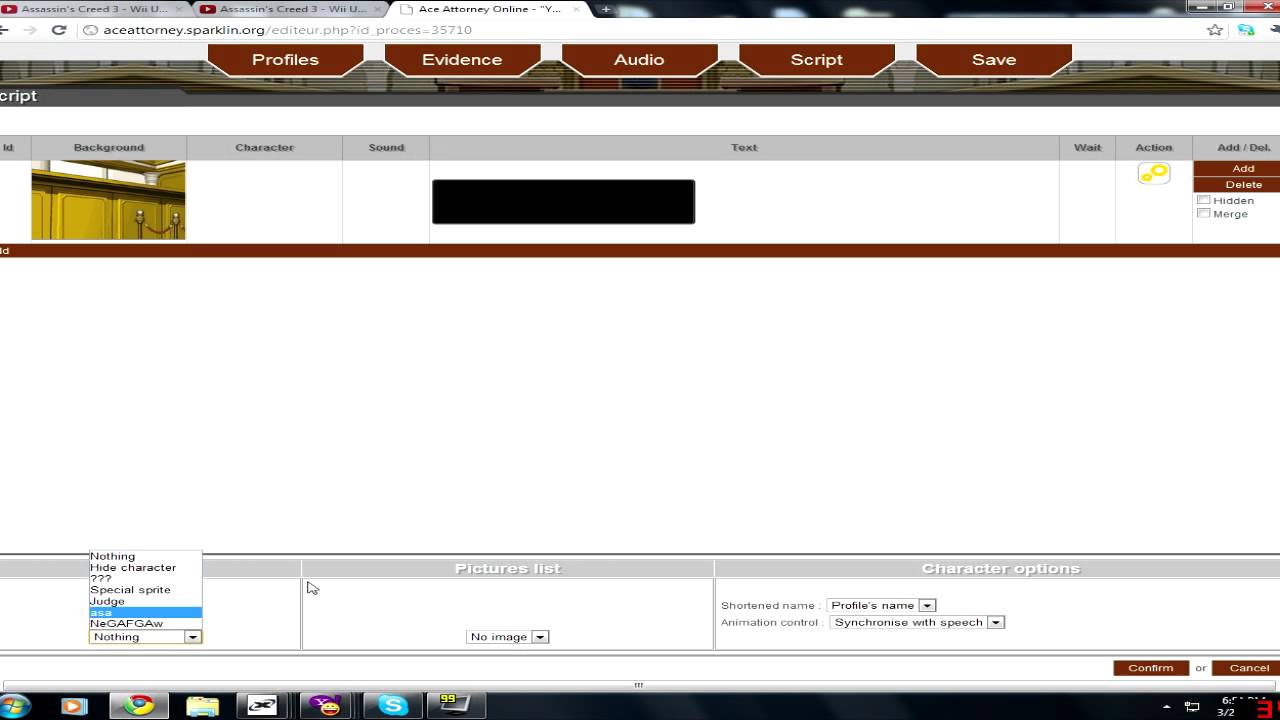Click the Character options panel header
1280x720 pixels.
pos(1000,569)
